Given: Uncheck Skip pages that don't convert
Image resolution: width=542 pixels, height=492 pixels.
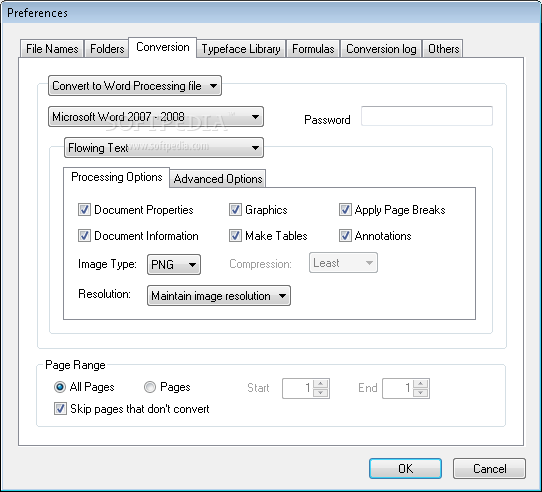Looking at the screenshot, I should 60,409.
